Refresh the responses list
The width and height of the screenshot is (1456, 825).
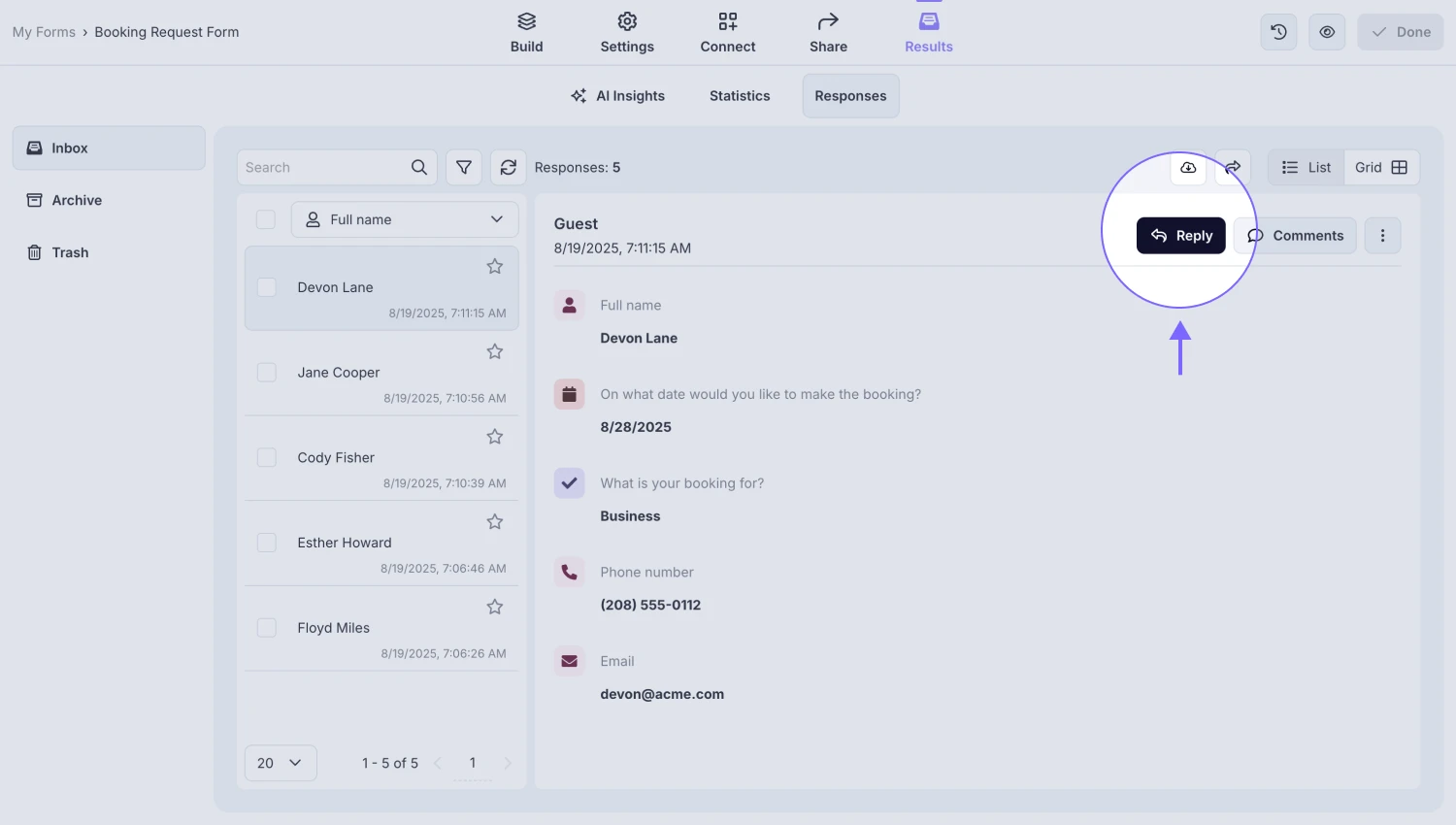pyautogui.click(x=508, y=167)
